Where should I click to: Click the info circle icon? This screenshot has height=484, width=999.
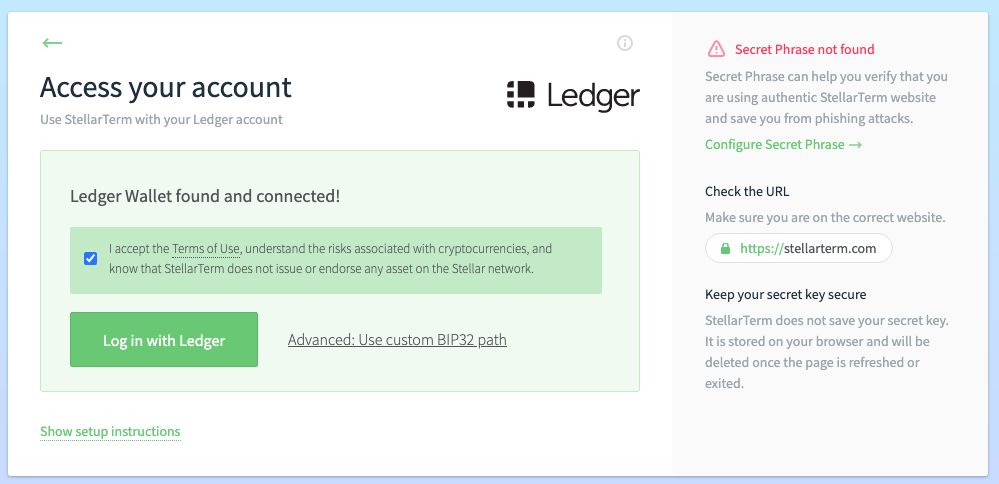point(625,43)
